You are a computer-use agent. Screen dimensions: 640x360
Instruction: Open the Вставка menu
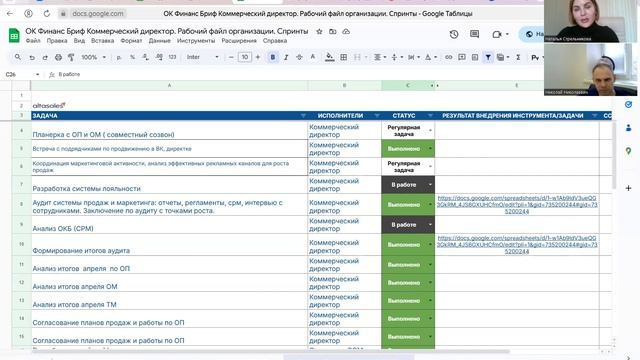[102, 41]
